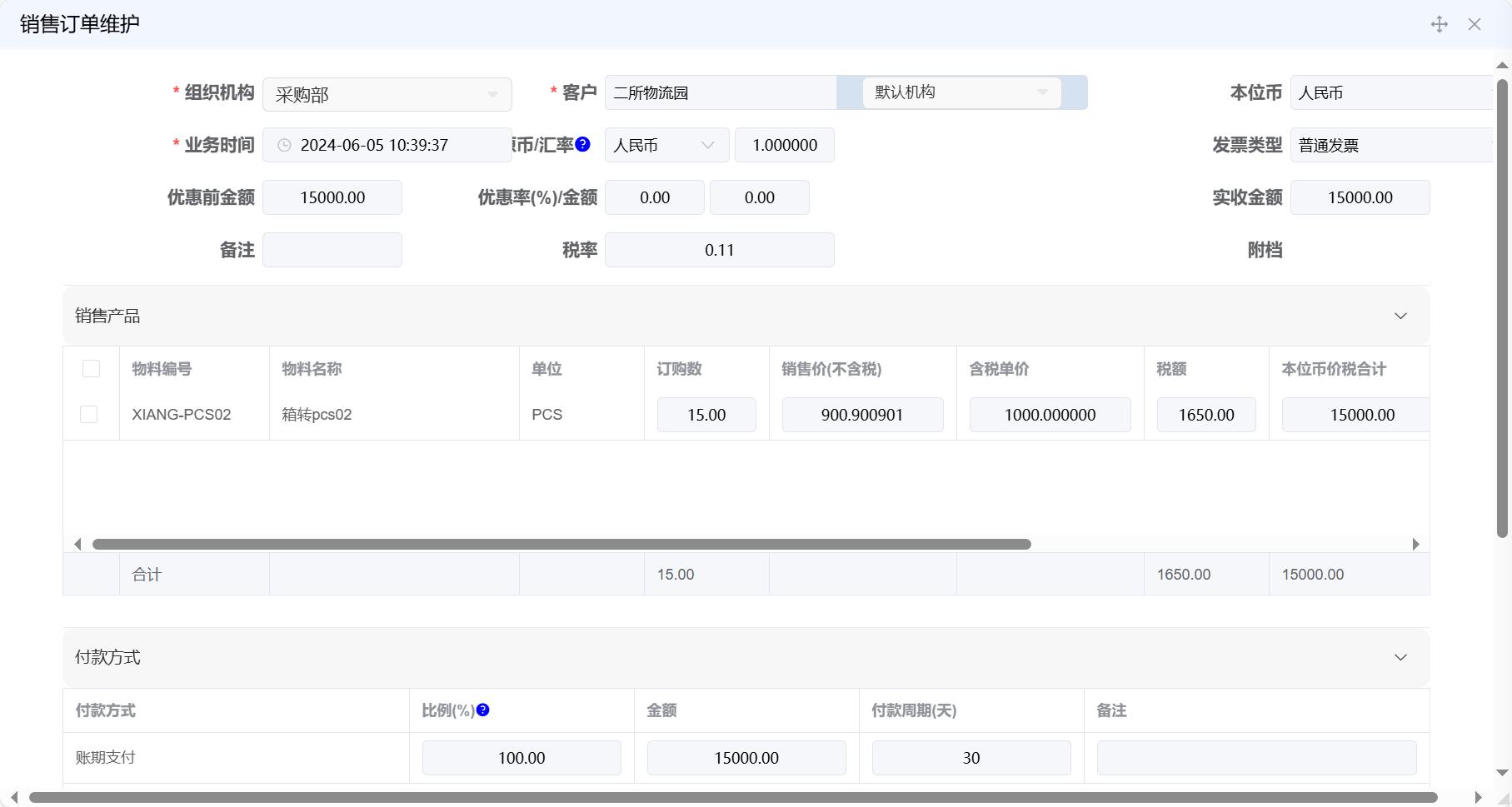This screenshot has height=807, width=1512.
Task: Click the help icon next to 比例(%)
Action: coord(483,710)
